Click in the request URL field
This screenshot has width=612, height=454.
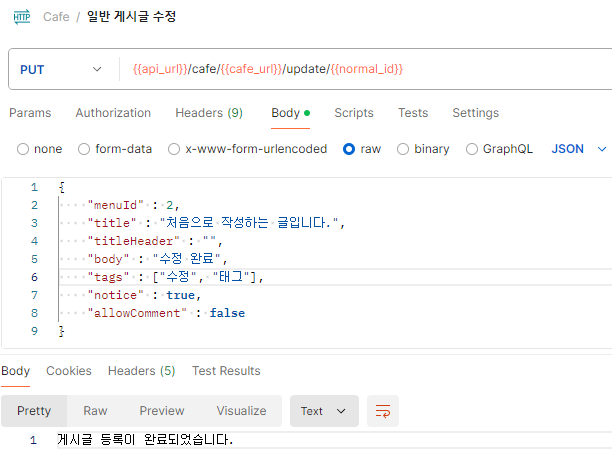pos(367,69)
